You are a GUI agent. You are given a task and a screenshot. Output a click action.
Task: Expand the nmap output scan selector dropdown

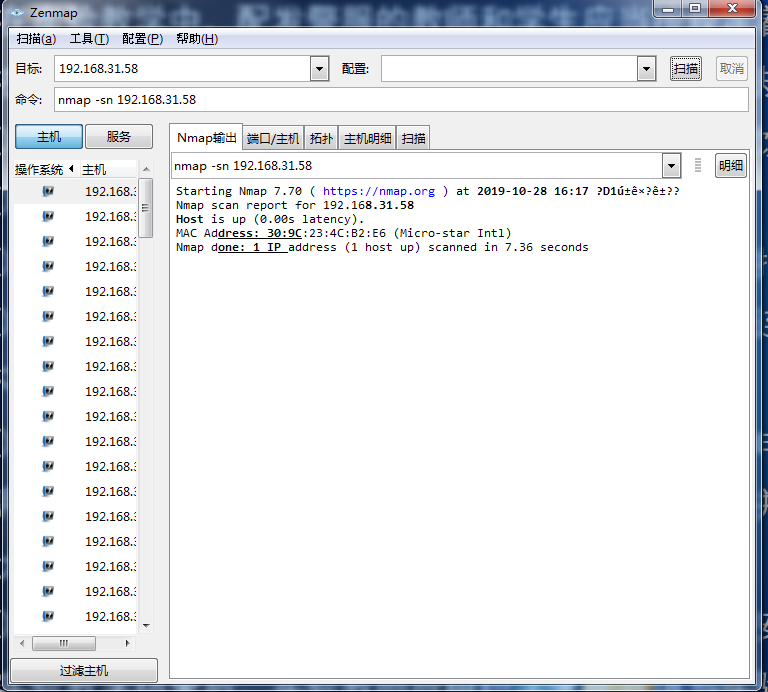[x=671, y=166]
